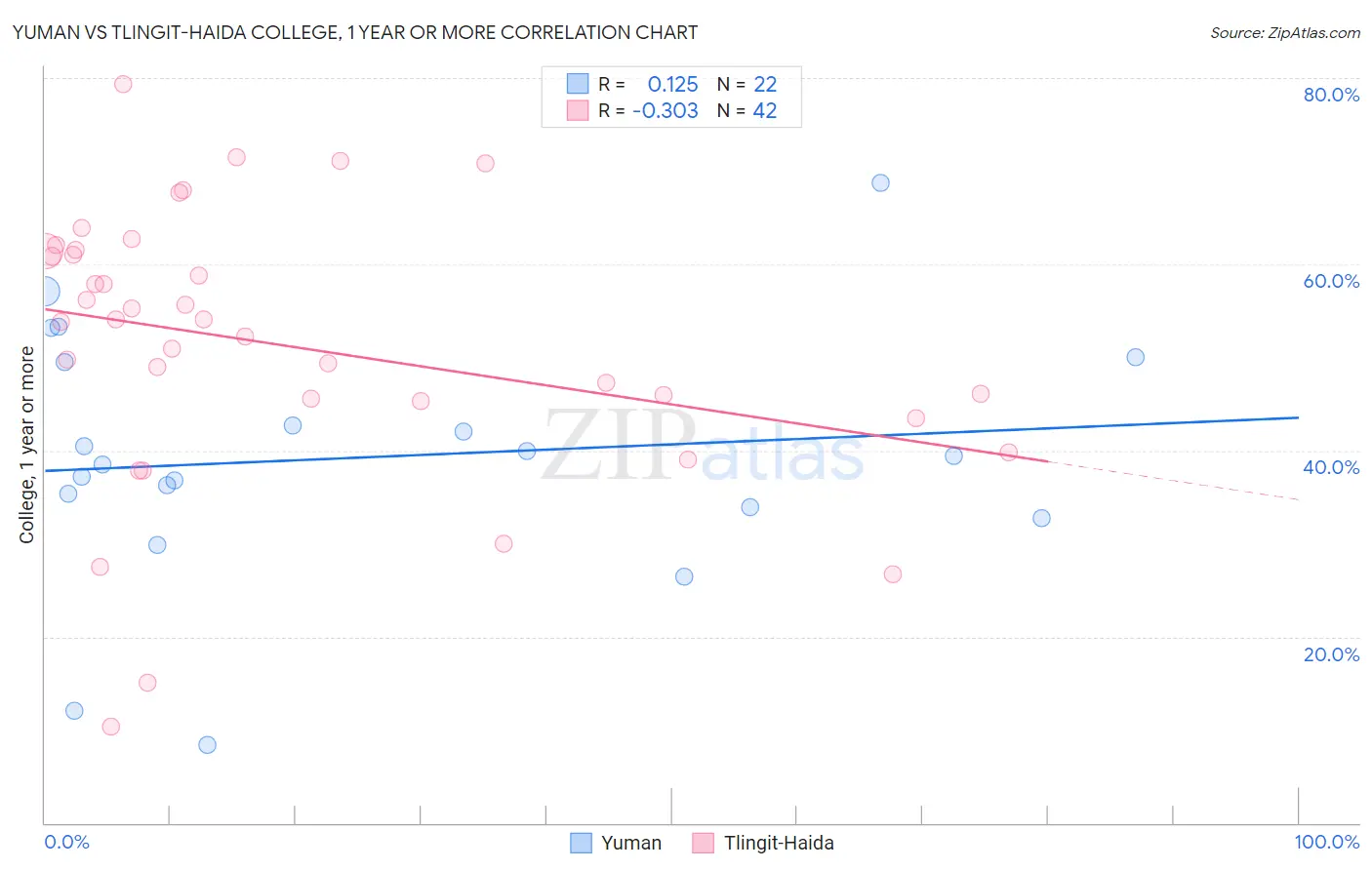
Task: Click the blue point near 50% at far right
Action: click(x=1135, y=357)
